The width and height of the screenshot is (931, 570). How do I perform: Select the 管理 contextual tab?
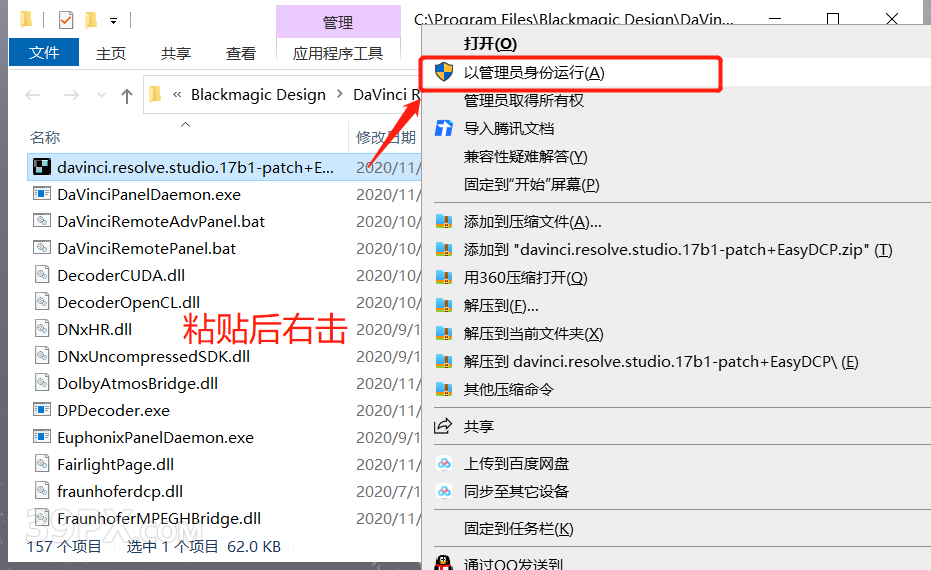338,23
